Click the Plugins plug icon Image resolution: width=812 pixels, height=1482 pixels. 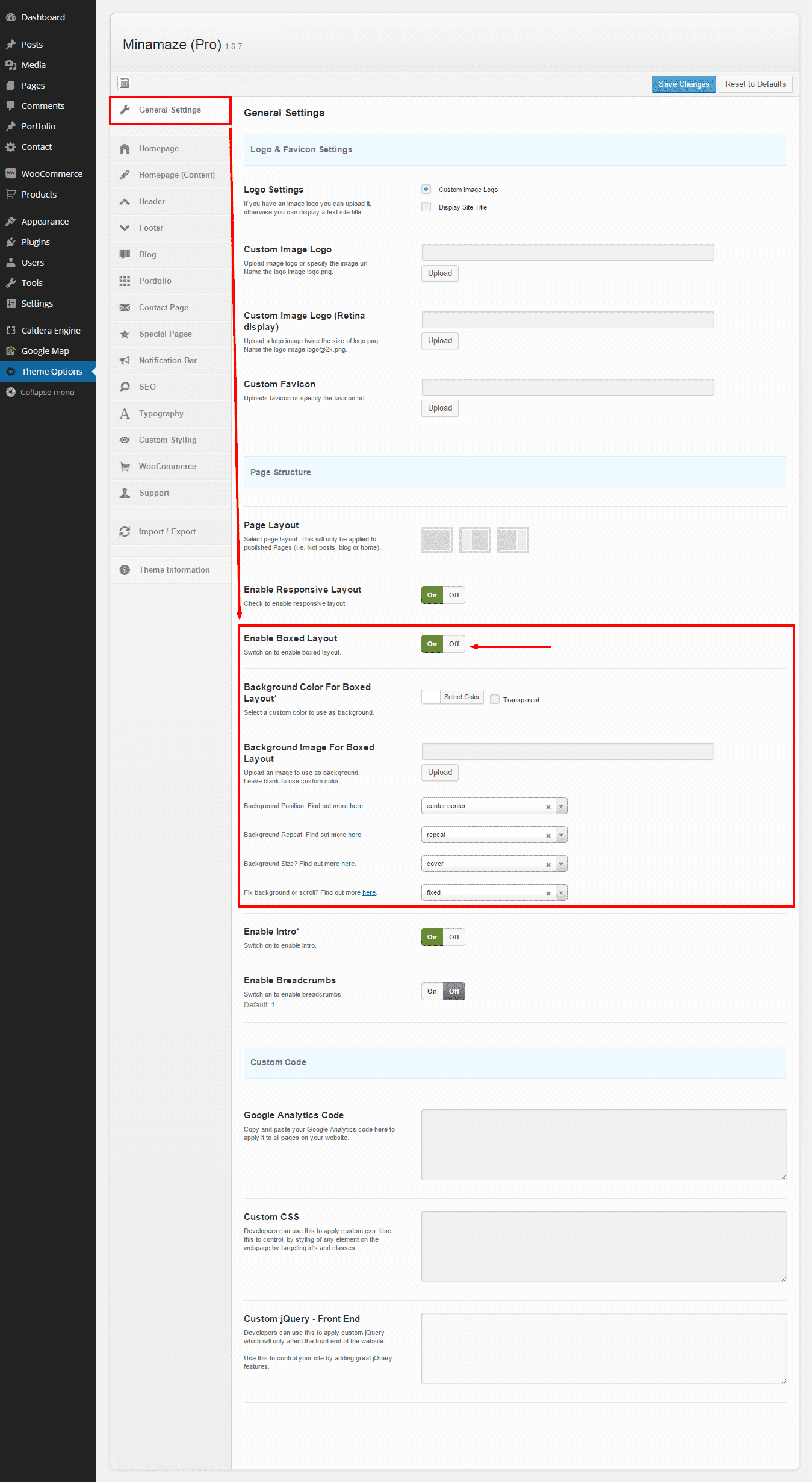pyautogui.click(x=10, y=242)
